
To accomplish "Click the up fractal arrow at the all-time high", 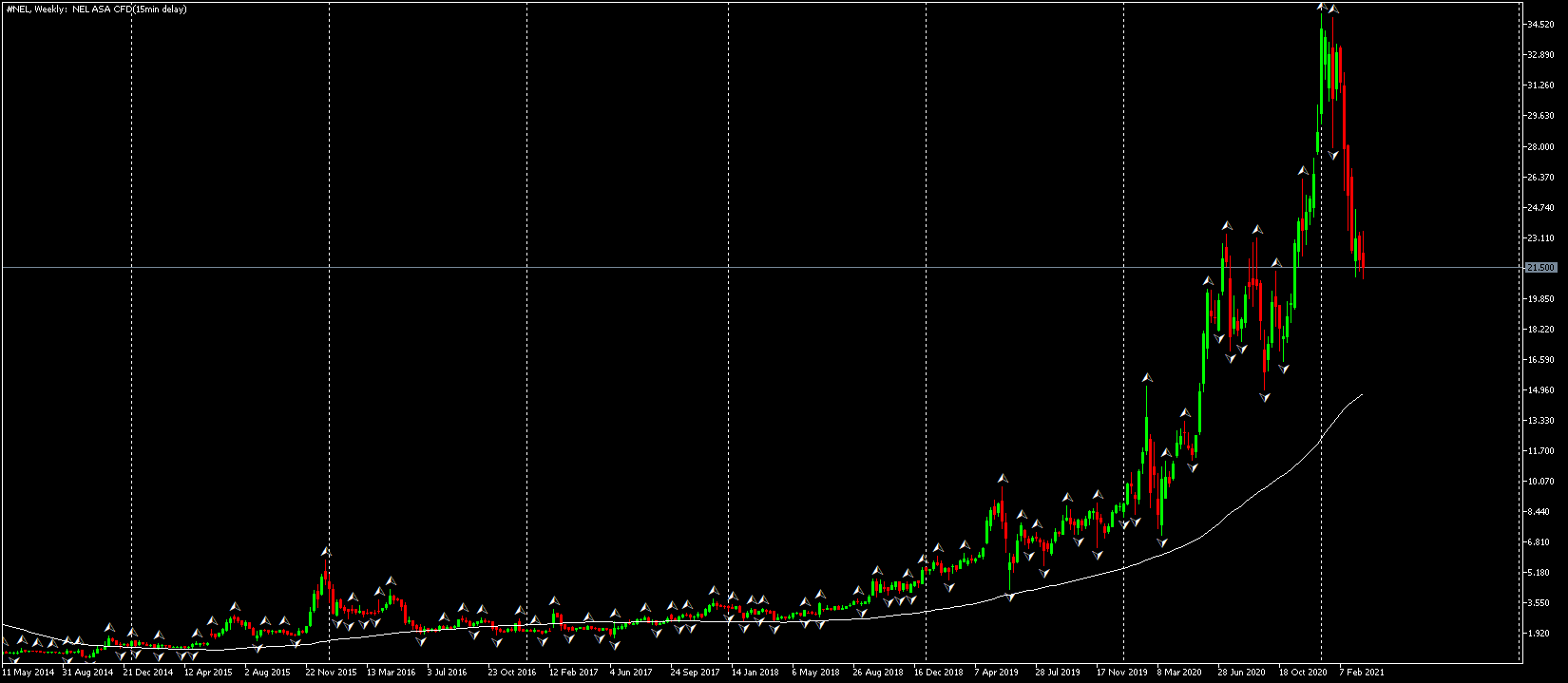I will tap(1322, 7).
